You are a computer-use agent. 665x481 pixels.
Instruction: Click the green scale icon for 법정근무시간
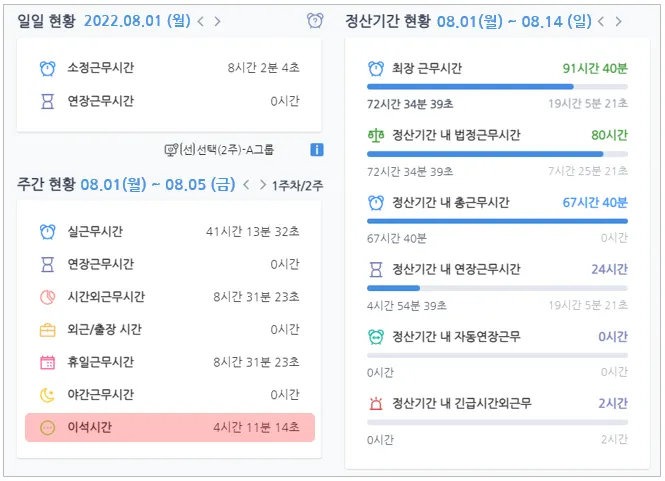pyautogui.click(x=376, y=135)
